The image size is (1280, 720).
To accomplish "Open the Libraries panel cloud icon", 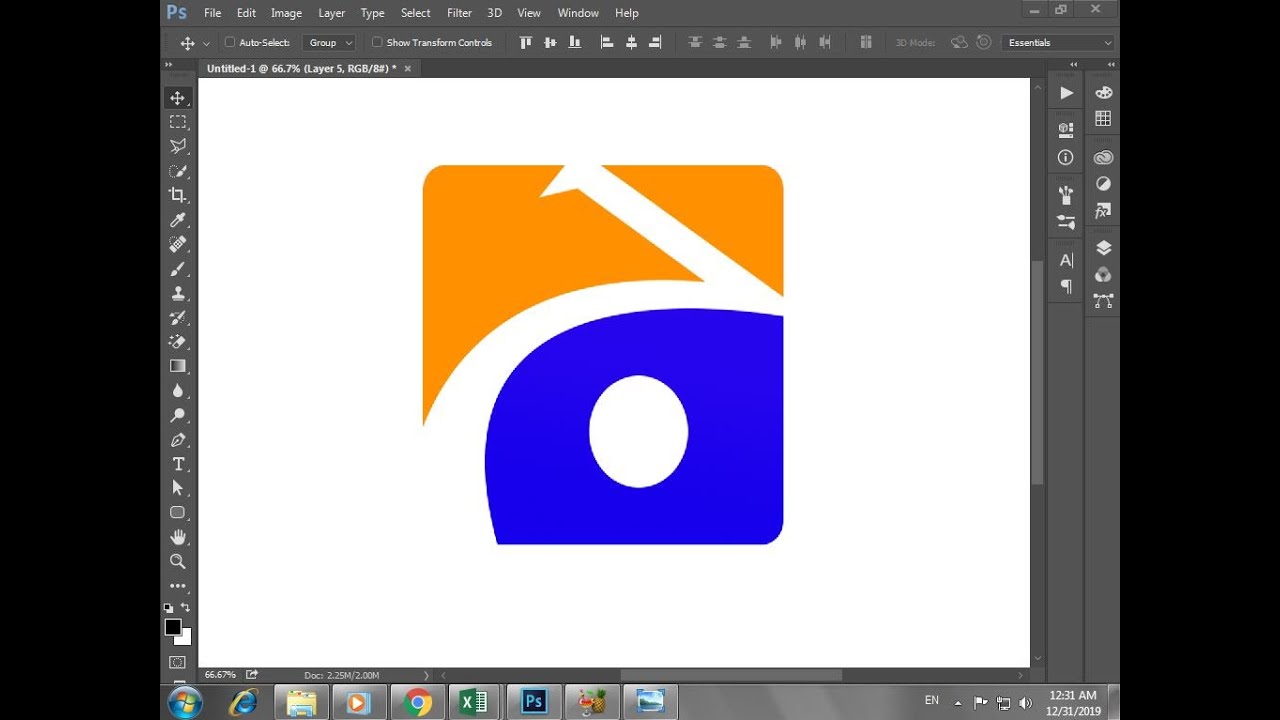I will click(x=1103, y=158).
